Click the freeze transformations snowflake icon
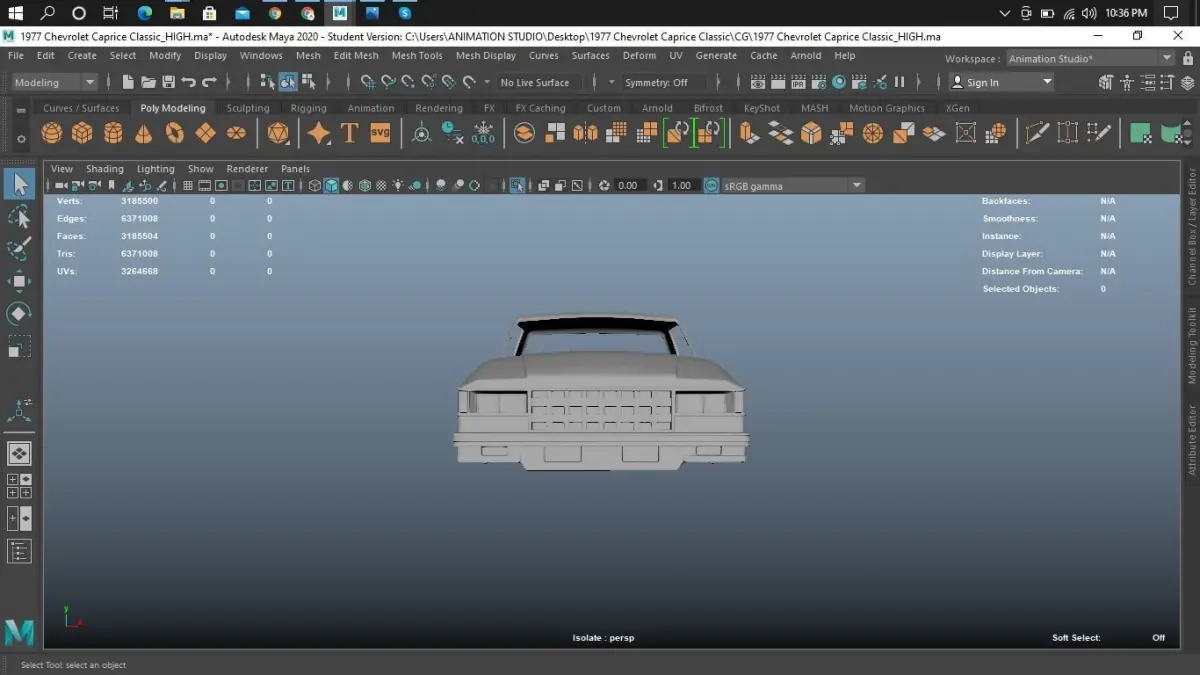1200x675 pixels. [x=483, y=132]
